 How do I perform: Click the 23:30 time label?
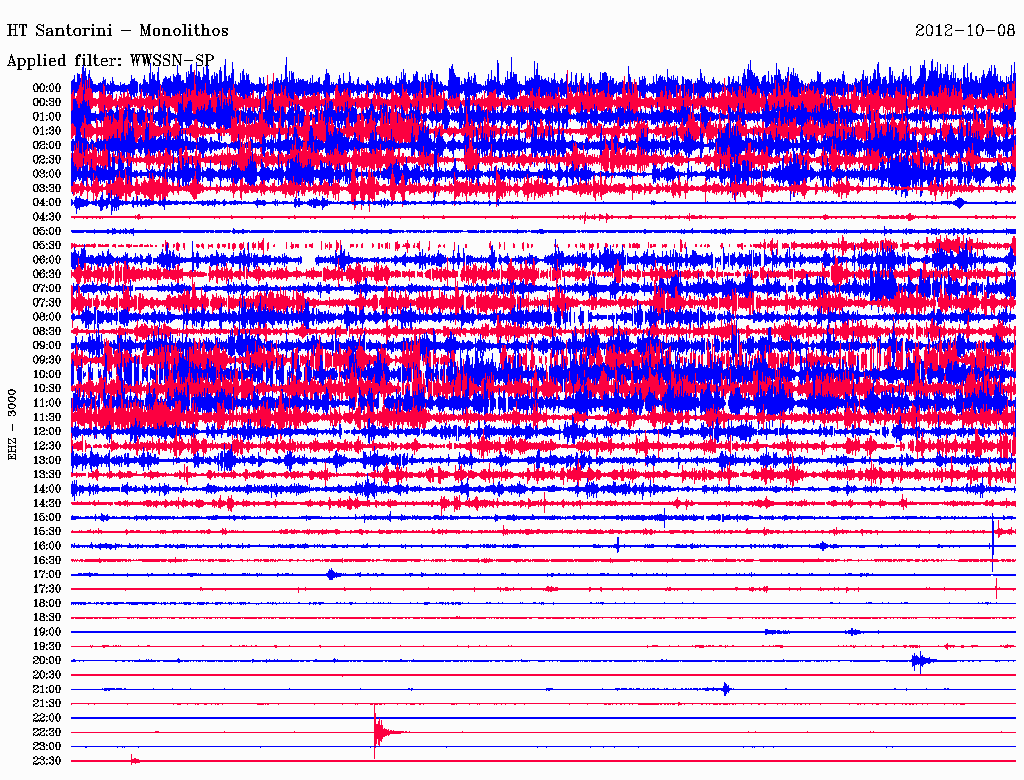[47, 761]
